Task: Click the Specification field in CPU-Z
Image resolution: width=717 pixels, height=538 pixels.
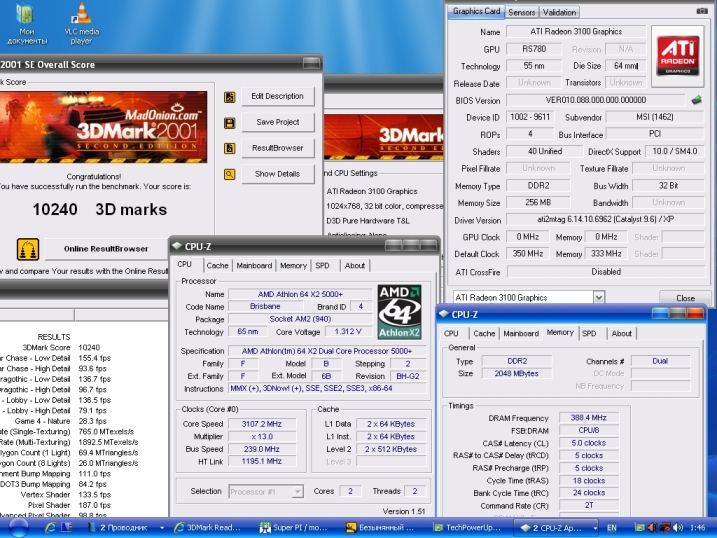Action: [327, 351]
